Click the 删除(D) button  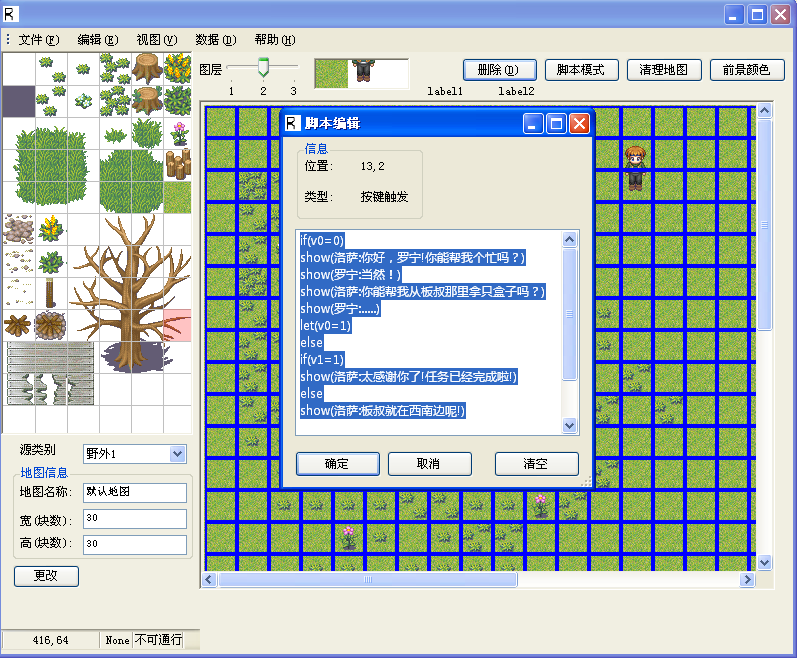(500, 70)
